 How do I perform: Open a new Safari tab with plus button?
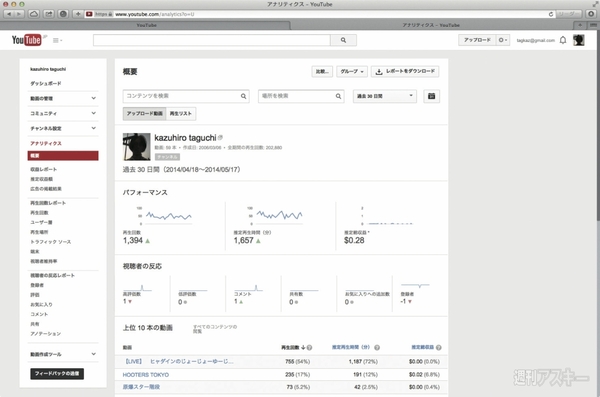click(x=580, y=25)
